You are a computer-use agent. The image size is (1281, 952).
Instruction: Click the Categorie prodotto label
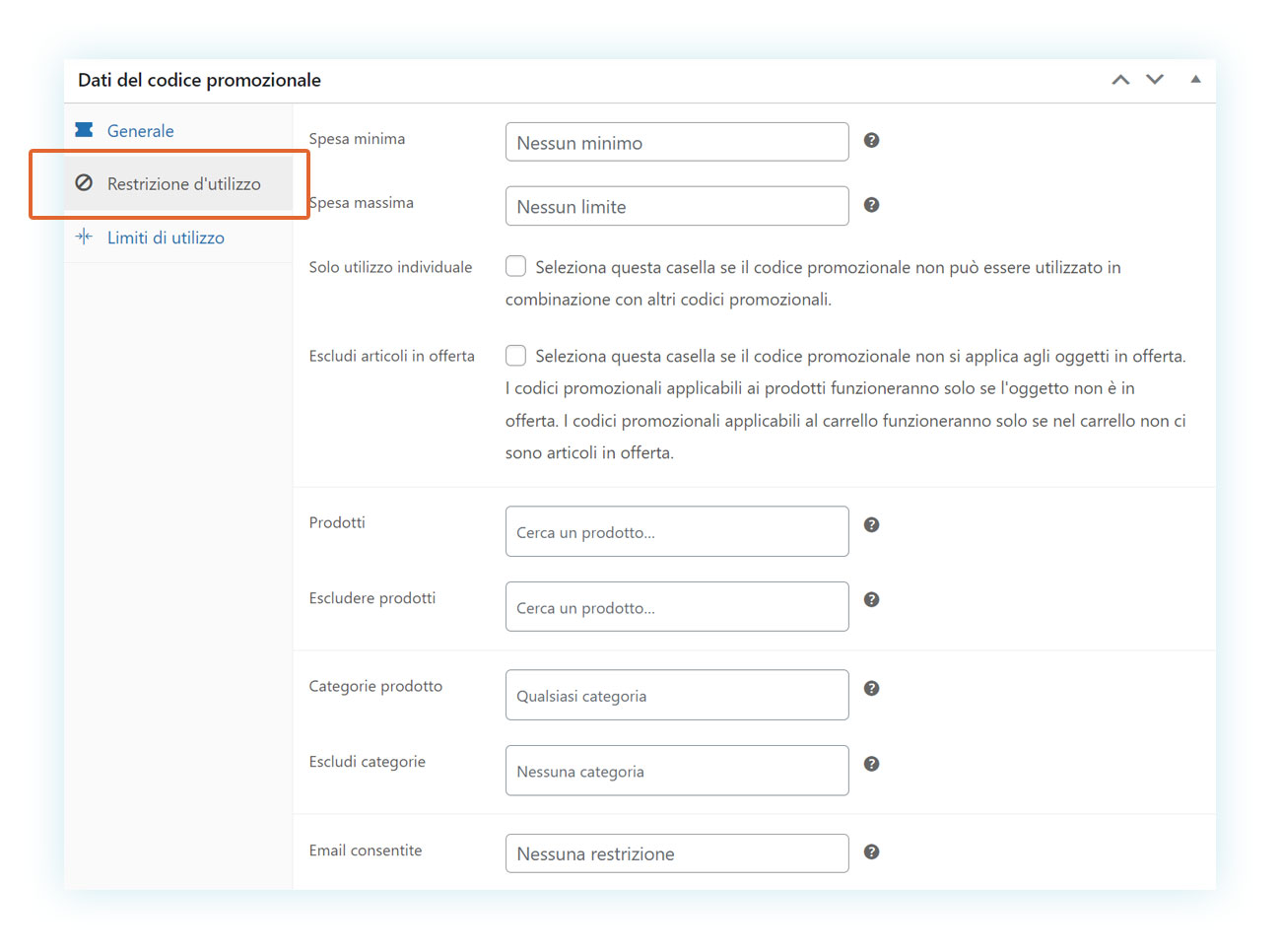click(x=375, y=686)
